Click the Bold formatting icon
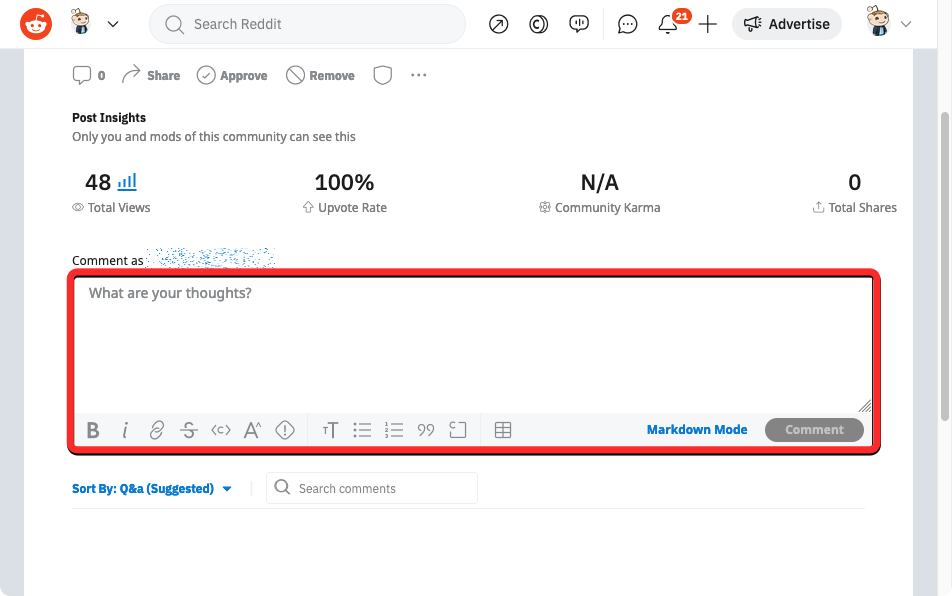This screenshot has height=596, width=952. pos(93,430)
